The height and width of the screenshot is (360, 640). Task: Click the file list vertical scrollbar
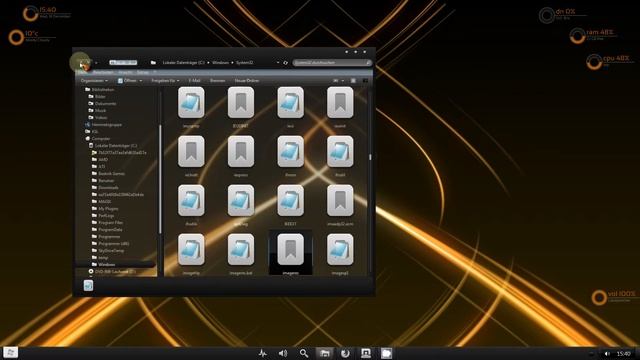370,157
